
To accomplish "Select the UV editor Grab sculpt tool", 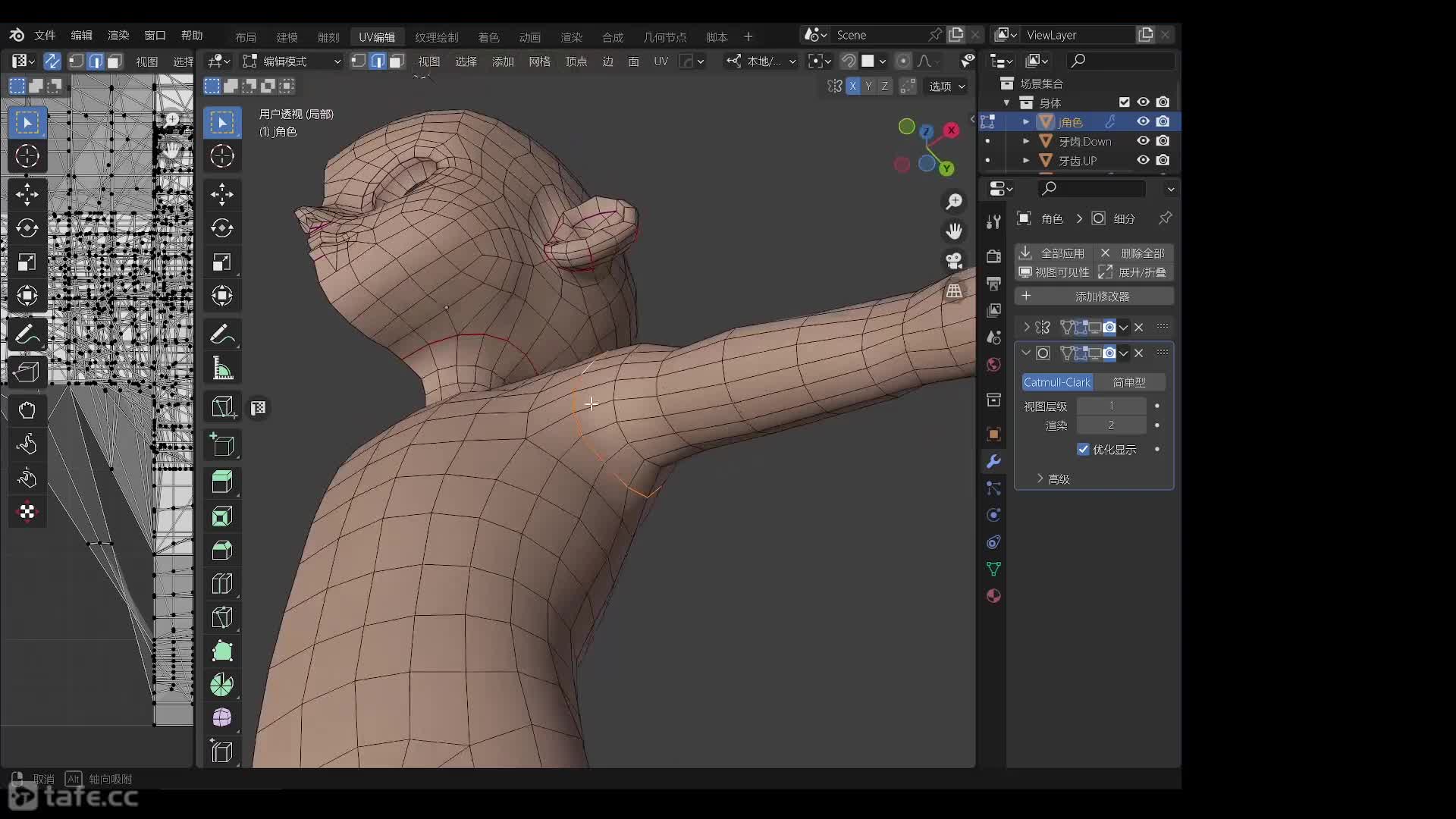I will click(27, 409).
